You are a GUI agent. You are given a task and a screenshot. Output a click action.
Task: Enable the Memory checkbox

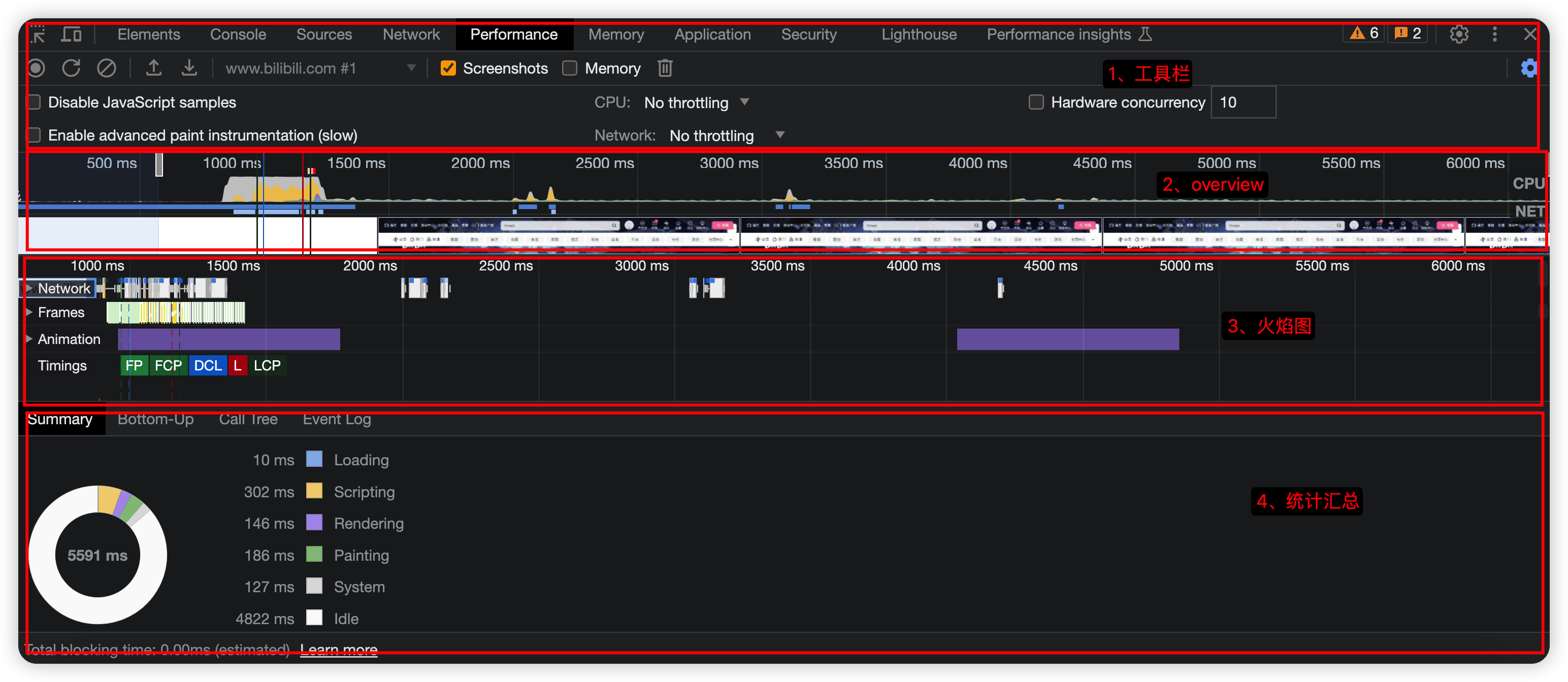point(570,68)
